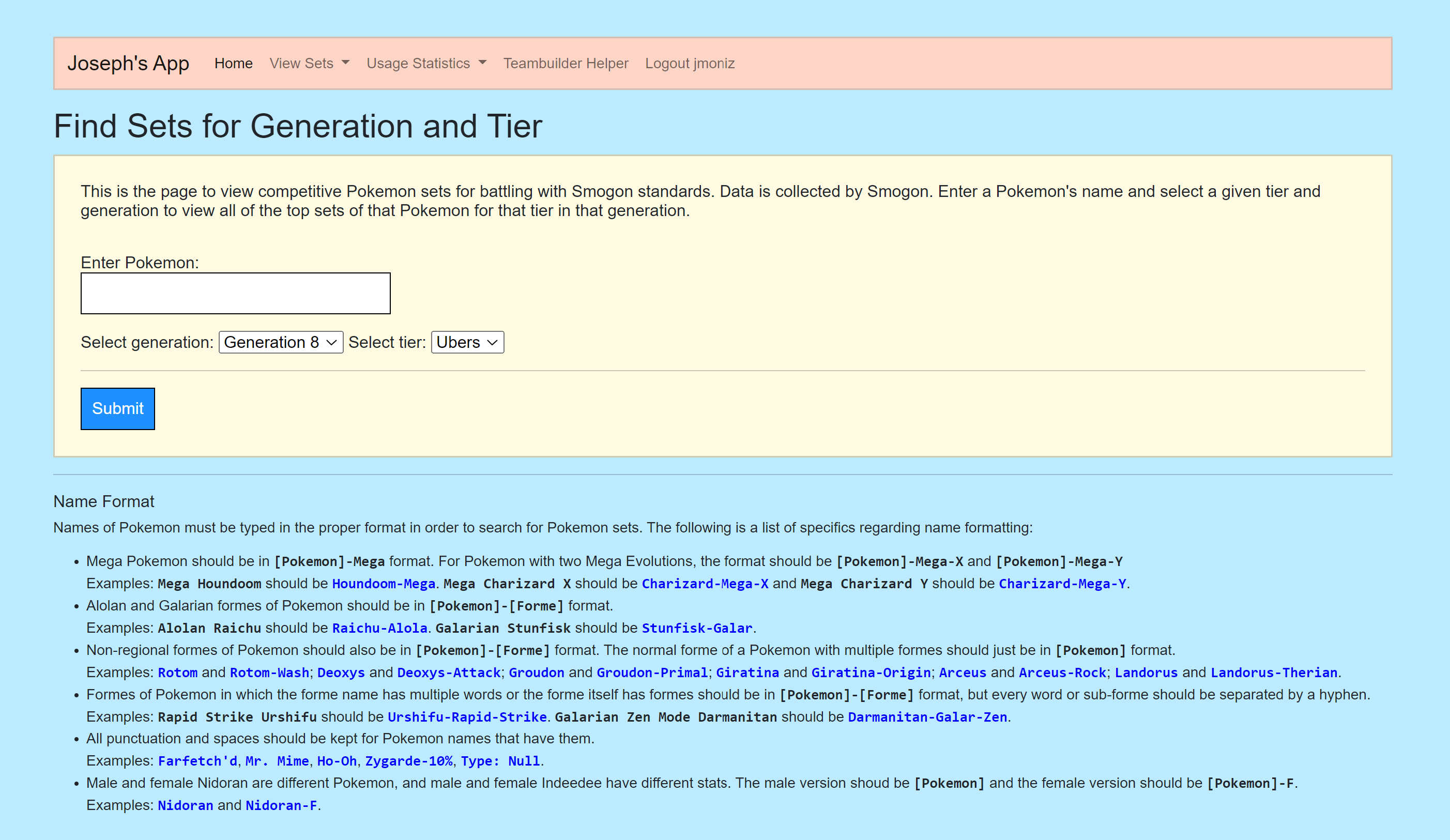
Task: Open the Generation 8 select box
Action: pyautogui.click(x=281, y=342)
